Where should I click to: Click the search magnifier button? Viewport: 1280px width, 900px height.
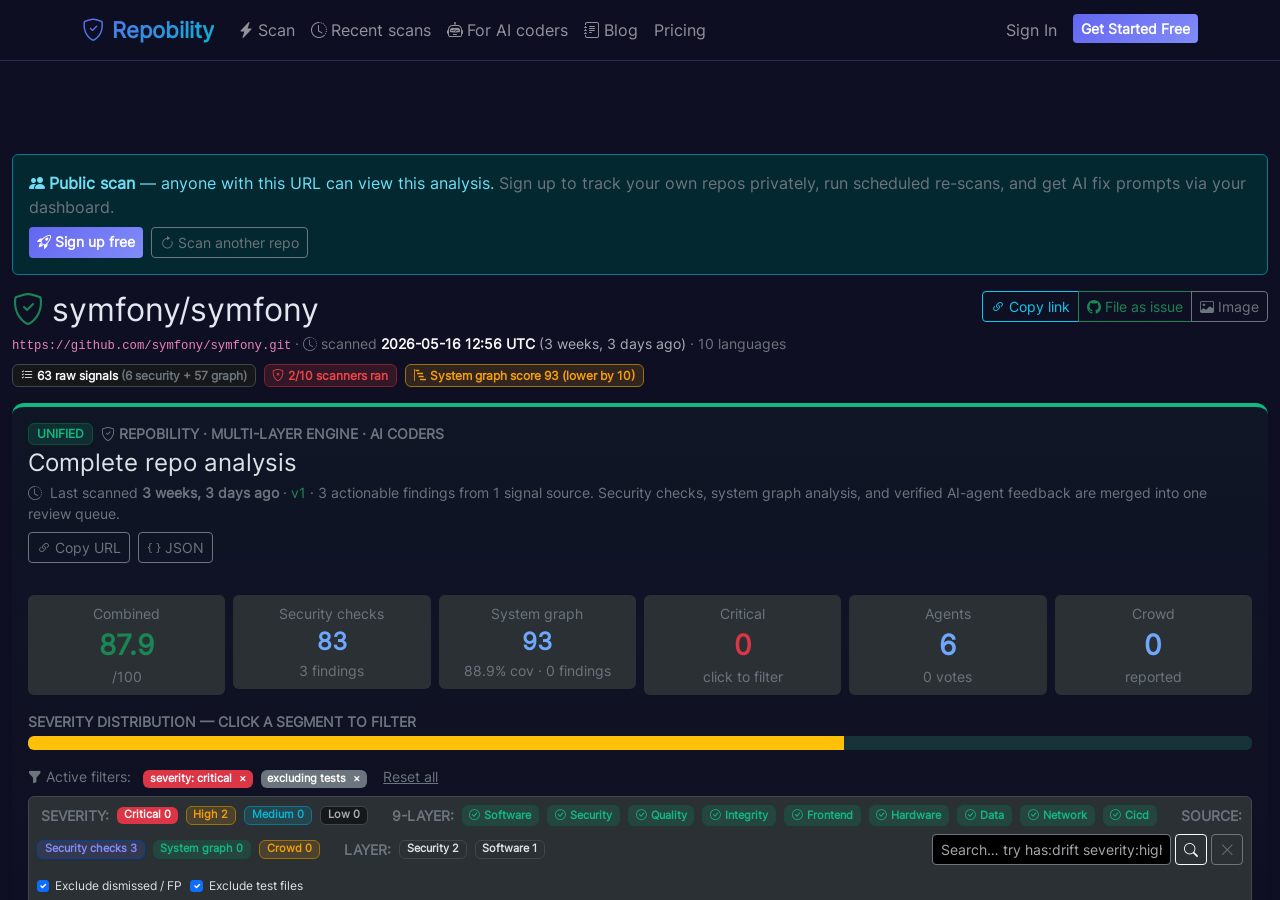click(x=1191, y=850)
